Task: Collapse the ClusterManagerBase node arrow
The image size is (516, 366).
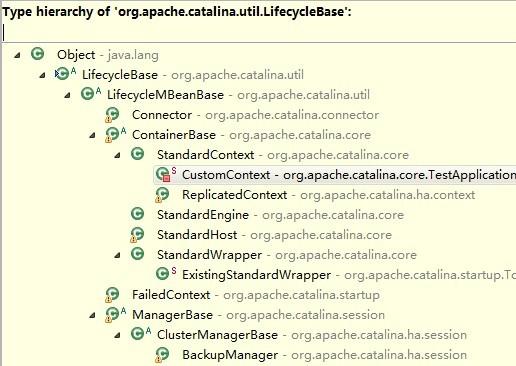Action: tap(117, 335)
